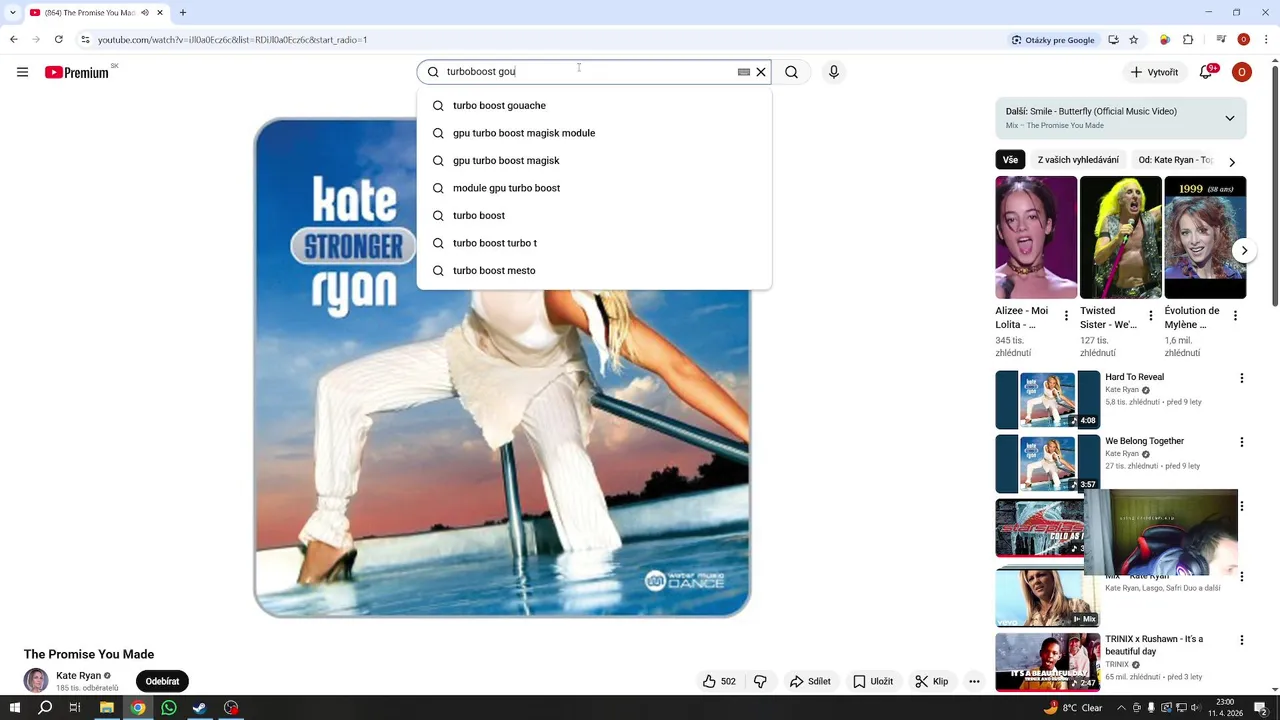
Task: Open options for 'We Belong Together'
Action: tap(1242, 442)
